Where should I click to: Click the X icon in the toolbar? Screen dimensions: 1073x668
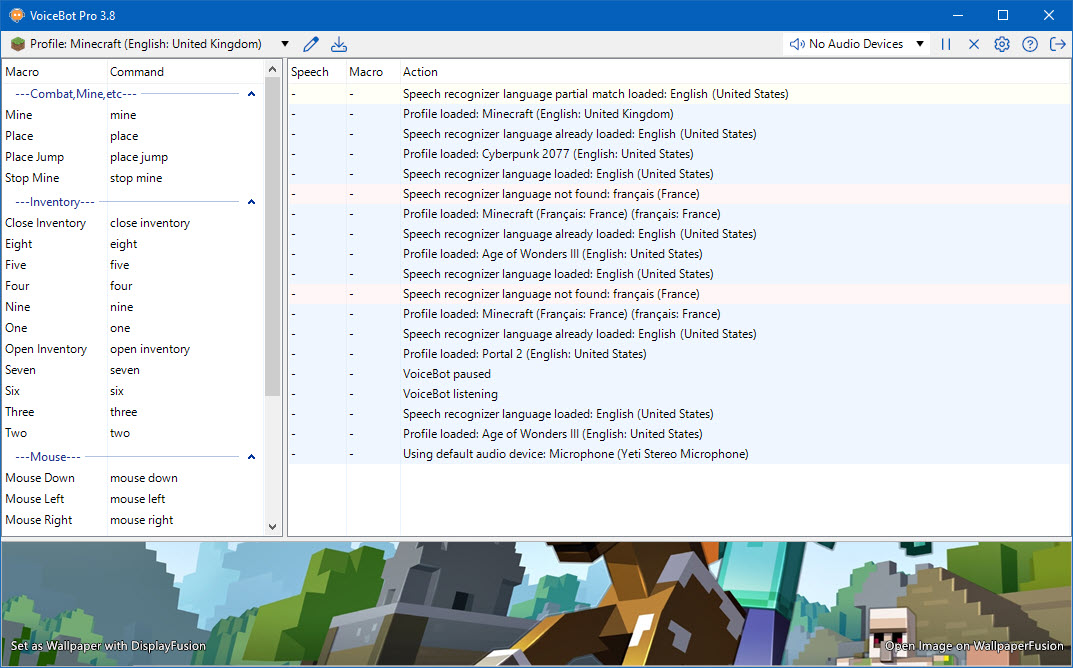[x=974, y=44]
